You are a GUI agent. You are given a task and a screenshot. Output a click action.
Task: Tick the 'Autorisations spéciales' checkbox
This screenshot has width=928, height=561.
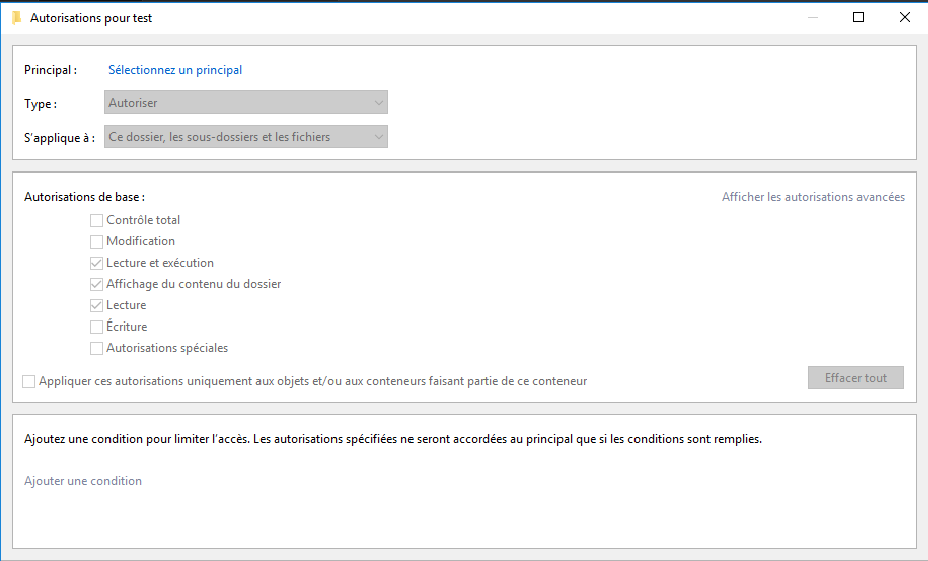coord(96,348)
